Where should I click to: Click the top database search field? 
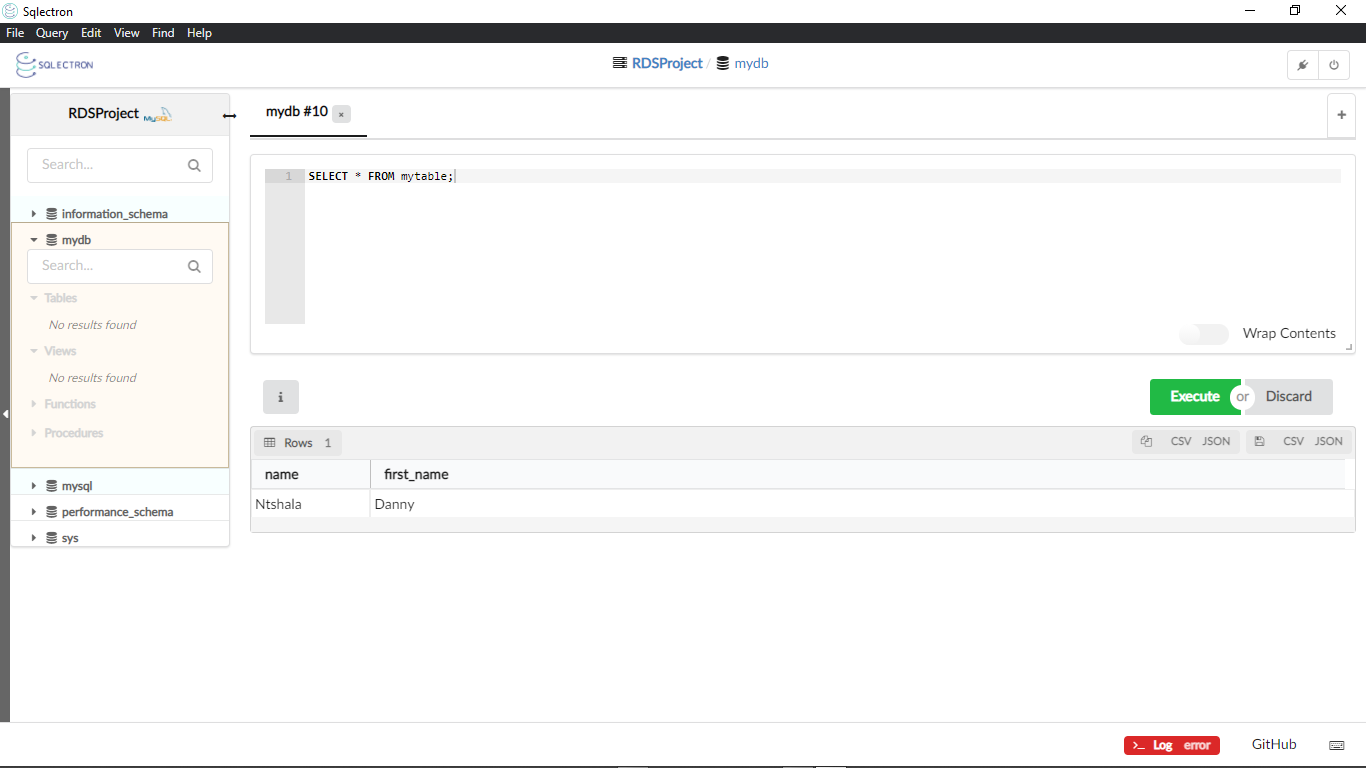(110, 165)
